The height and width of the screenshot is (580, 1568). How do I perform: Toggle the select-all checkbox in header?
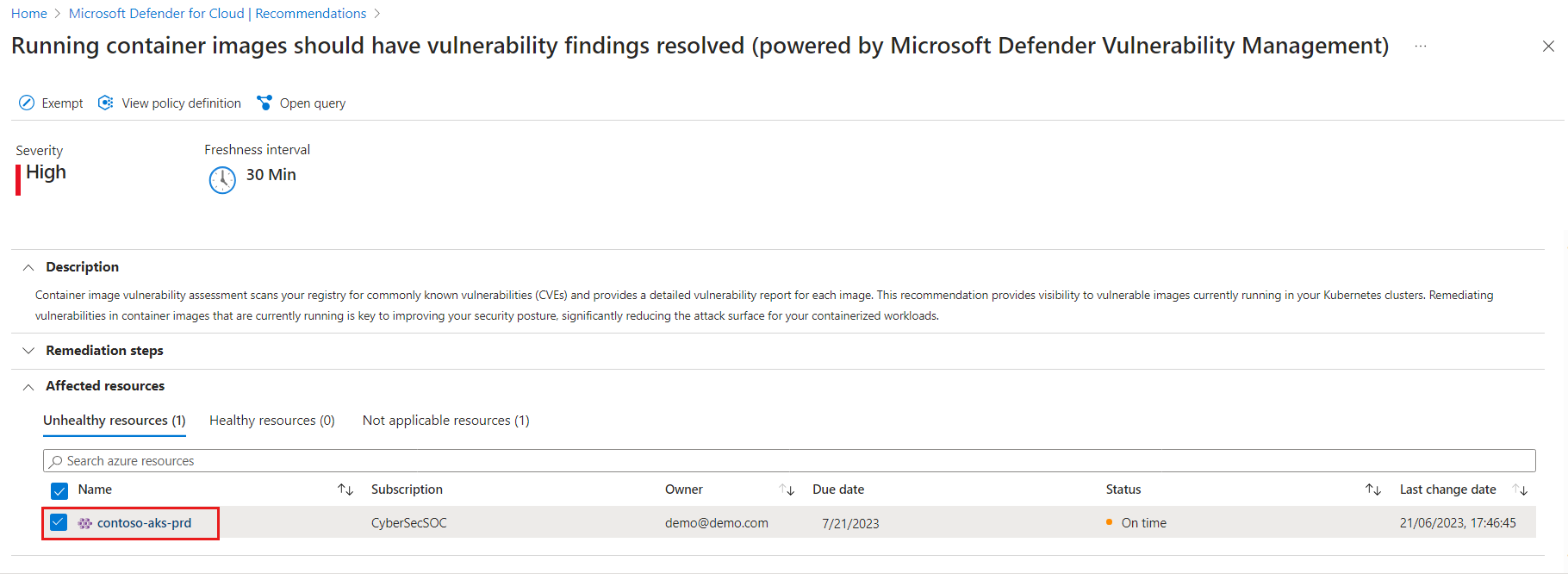pos(59,490)
